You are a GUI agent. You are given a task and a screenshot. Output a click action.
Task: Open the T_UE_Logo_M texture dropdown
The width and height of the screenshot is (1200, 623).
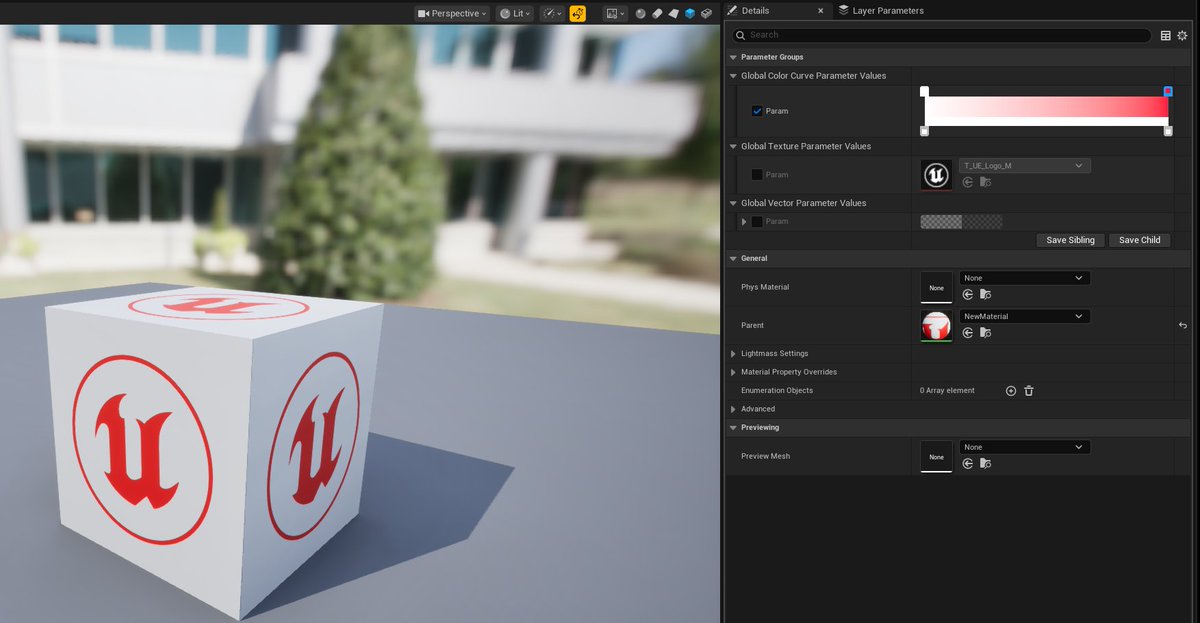pos(1024,166)
